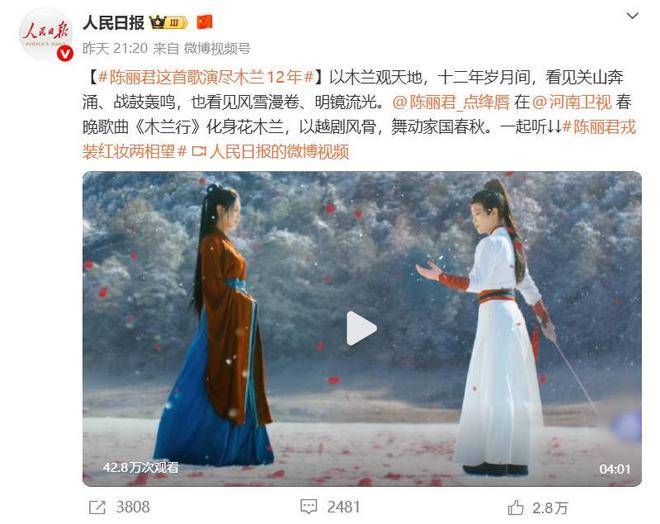Like the post with thumbs-up icon
The width and height of the screenshot is (660, 524).
[515, 507]
